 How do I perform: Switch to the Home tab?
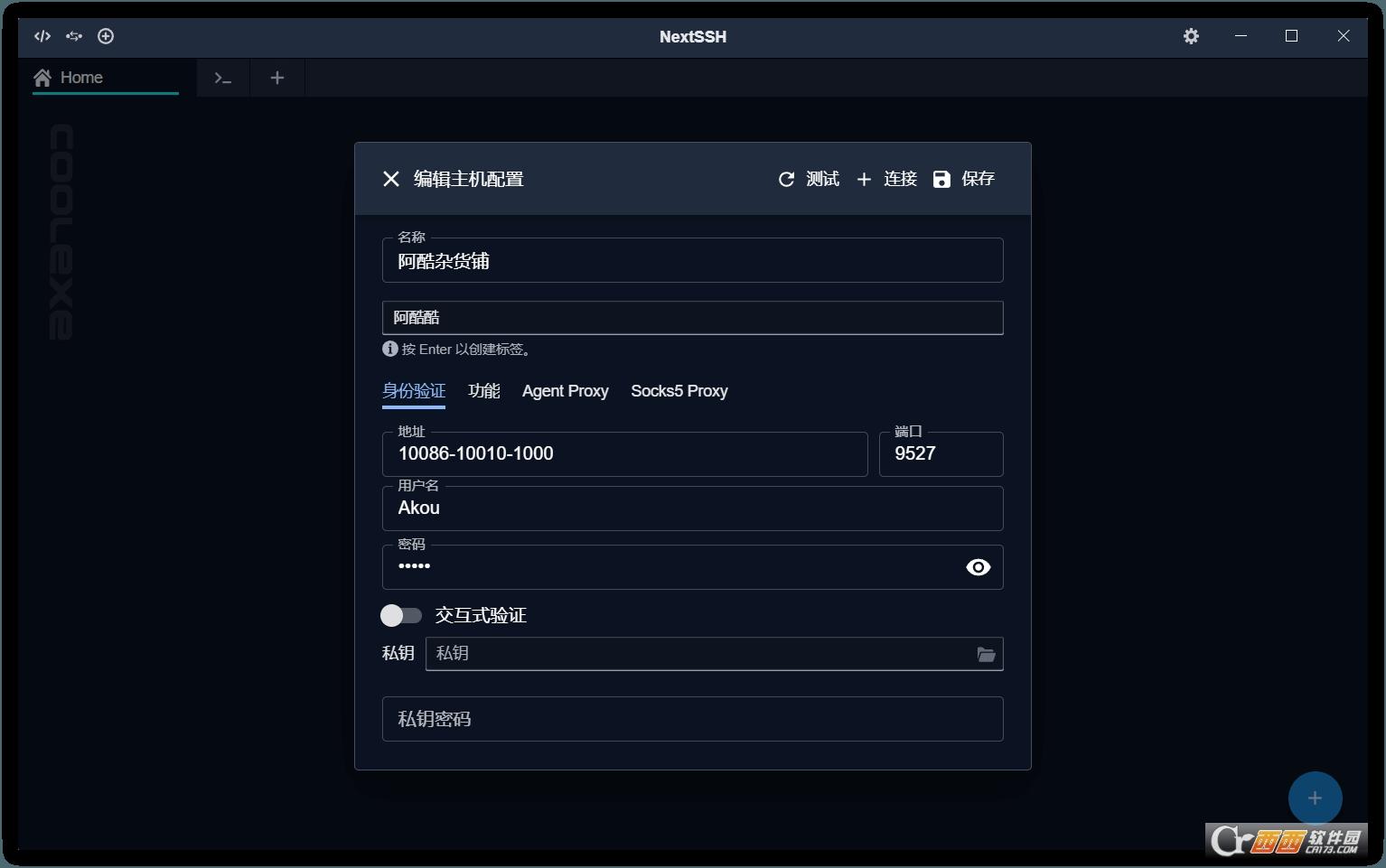[x=105, y=78]
